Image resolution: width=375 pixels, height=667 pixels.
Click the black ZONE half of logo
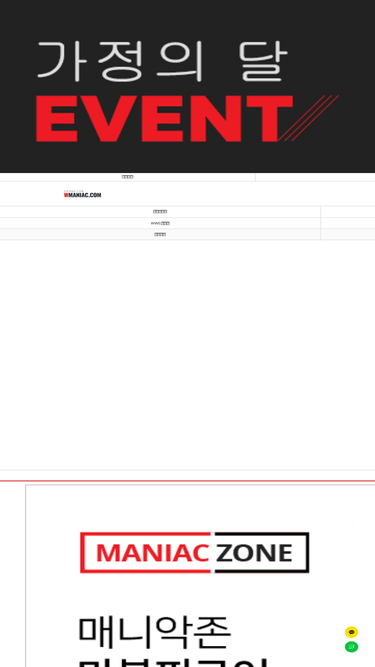point(261,553)
